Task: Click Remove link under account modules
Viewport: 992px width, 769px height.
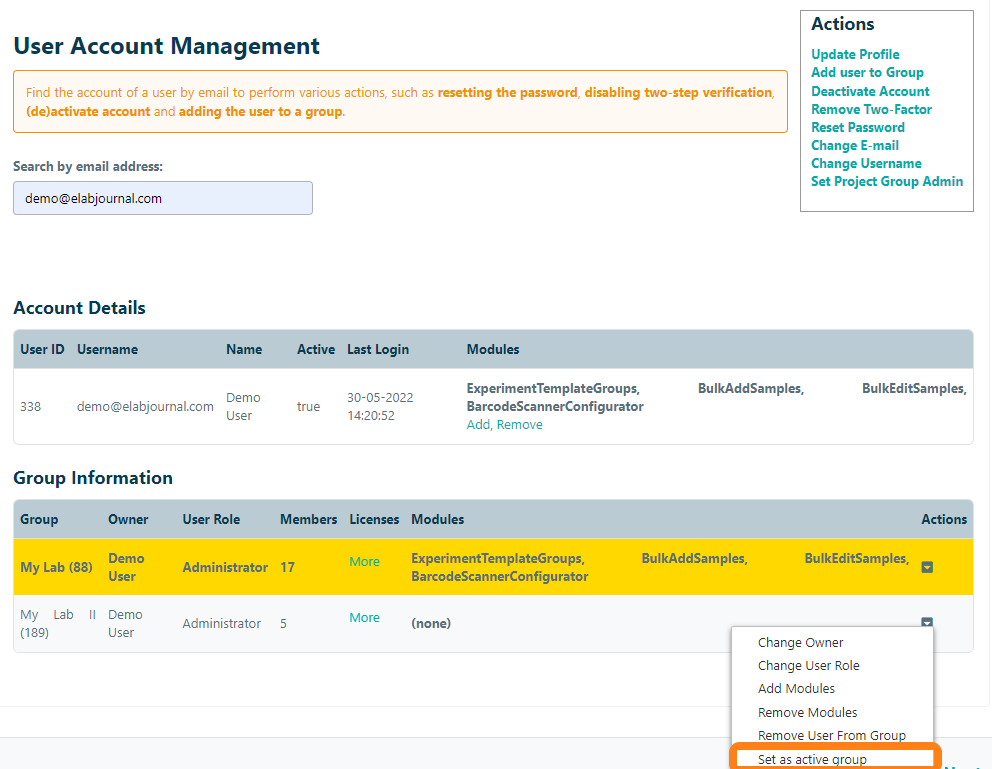Action: click(x=520, y=425)
